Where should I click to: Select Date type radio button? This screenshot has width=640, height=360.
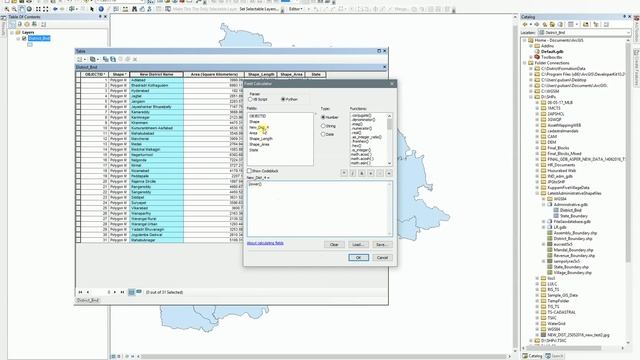pos(323,134)
